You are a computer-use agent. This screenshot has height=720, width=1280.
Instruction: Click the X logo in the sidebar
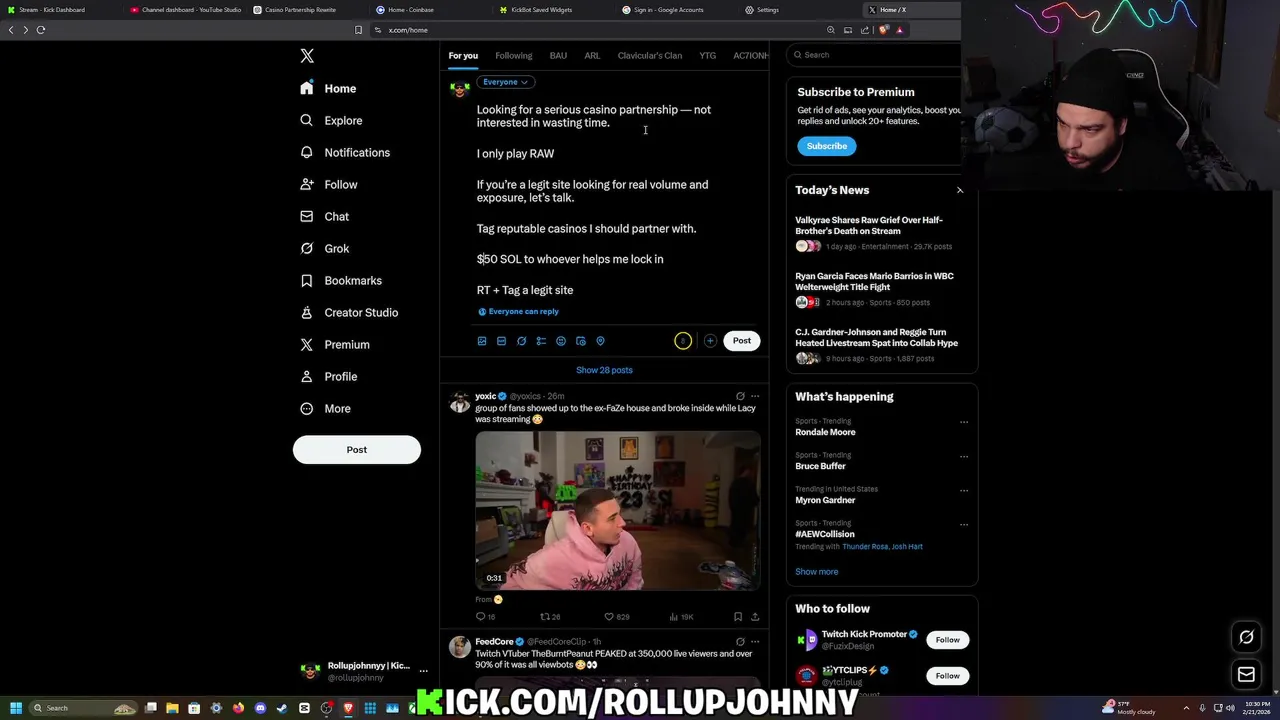[x=307, y=56]
